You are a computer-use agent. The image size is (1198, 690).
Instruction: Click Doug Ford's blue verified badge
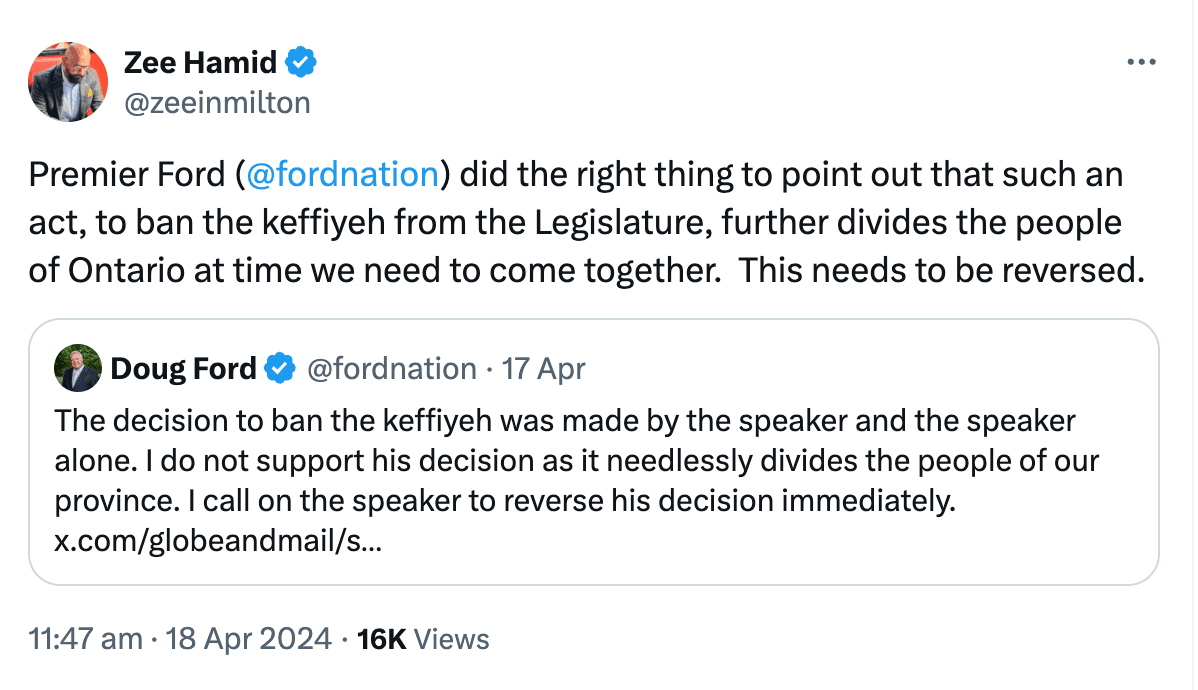pyautogui.click(x=280, y=369)
